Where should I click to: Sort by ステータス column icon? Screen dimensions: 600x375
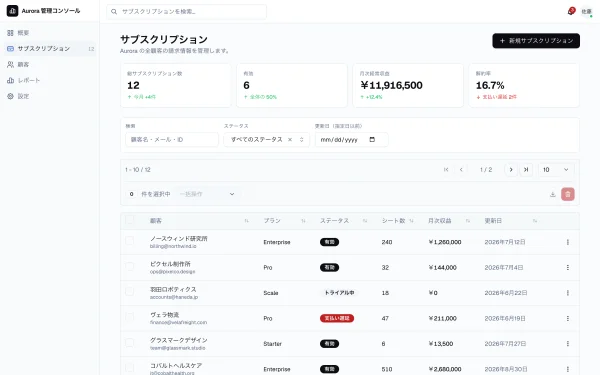(365, 221)
